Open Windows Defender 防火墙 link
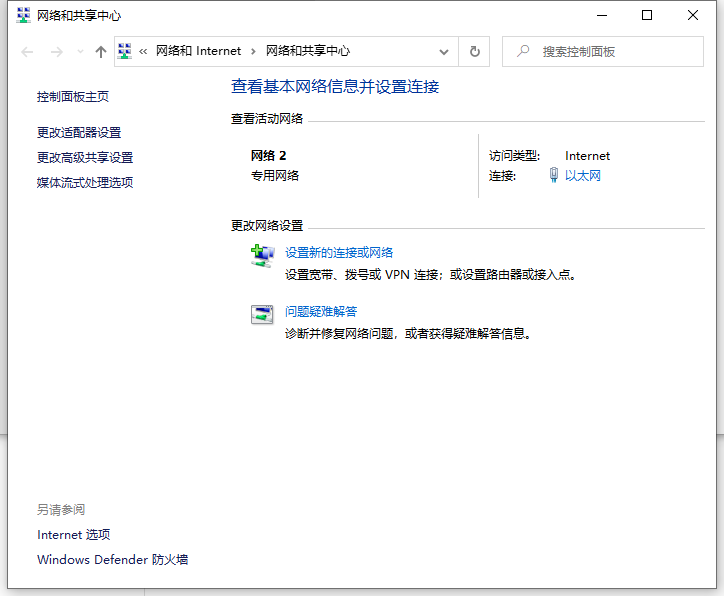Image resolution: width=724 pixels, height=596 pixels. pyautogui.click(x=112, y=560)
